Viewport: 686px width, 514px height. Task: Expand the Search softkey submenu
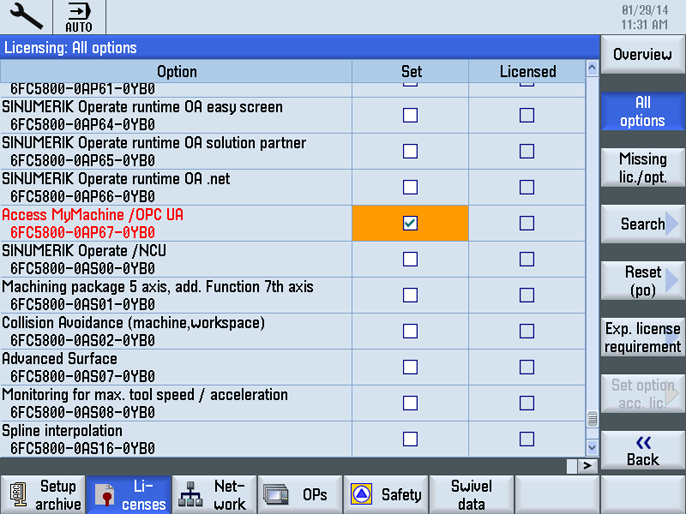(642, 224)
